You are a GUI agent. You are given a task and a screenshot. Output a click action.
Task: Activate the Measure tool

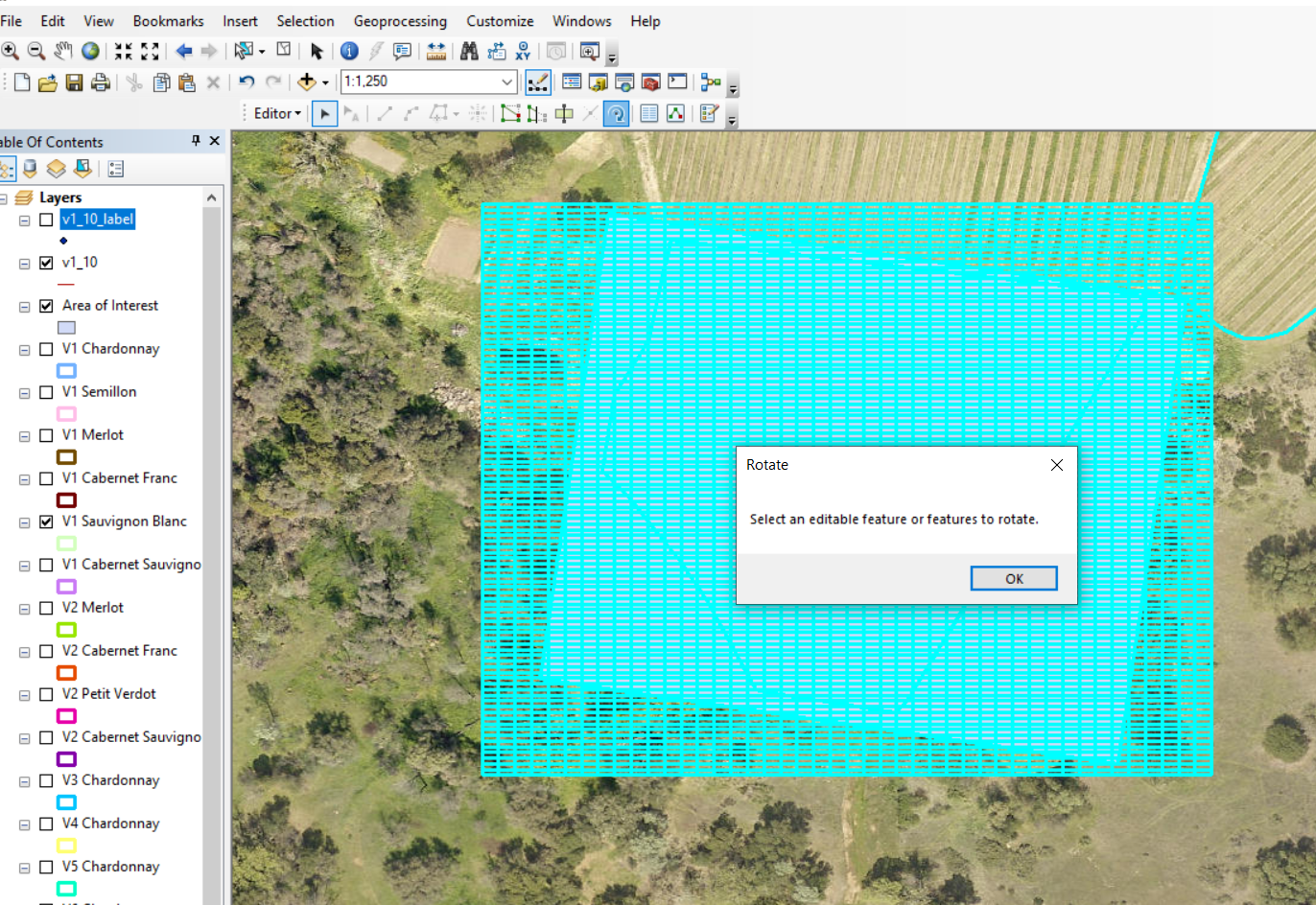pyautogui.click(x=436, y=51)
